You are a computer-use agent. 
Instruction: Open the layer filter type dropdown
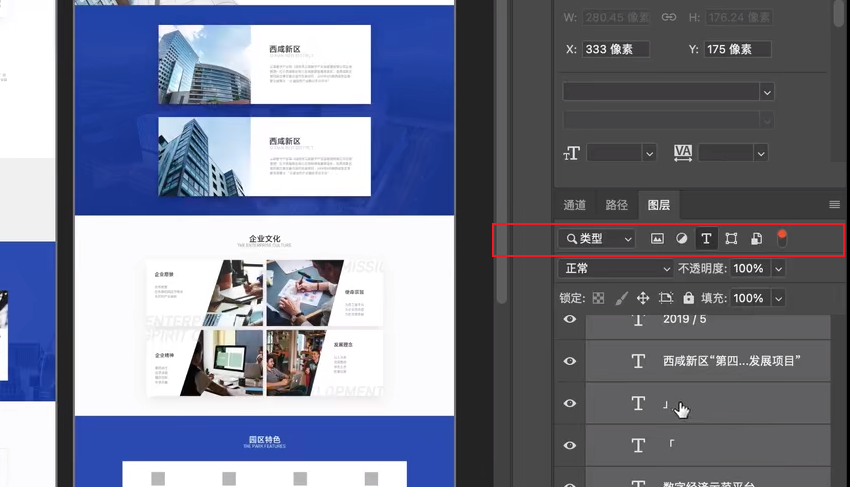(597, 239)
